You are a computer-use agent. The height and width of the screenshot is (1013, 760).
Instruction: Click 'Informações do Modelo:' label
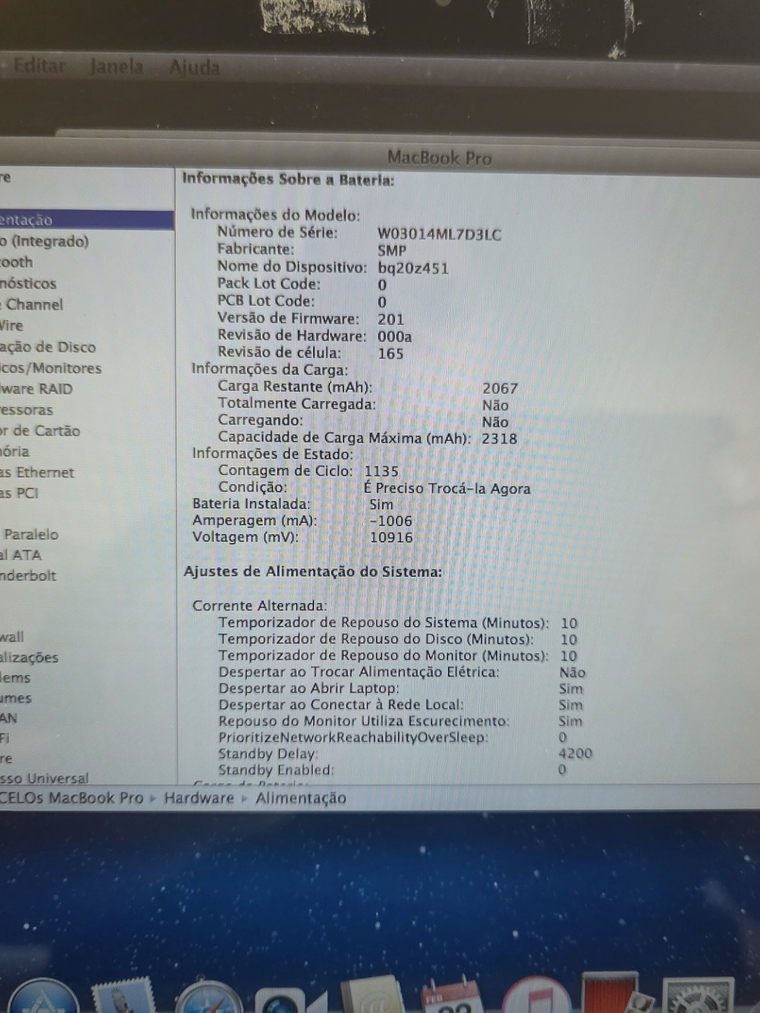coord(275,214)
